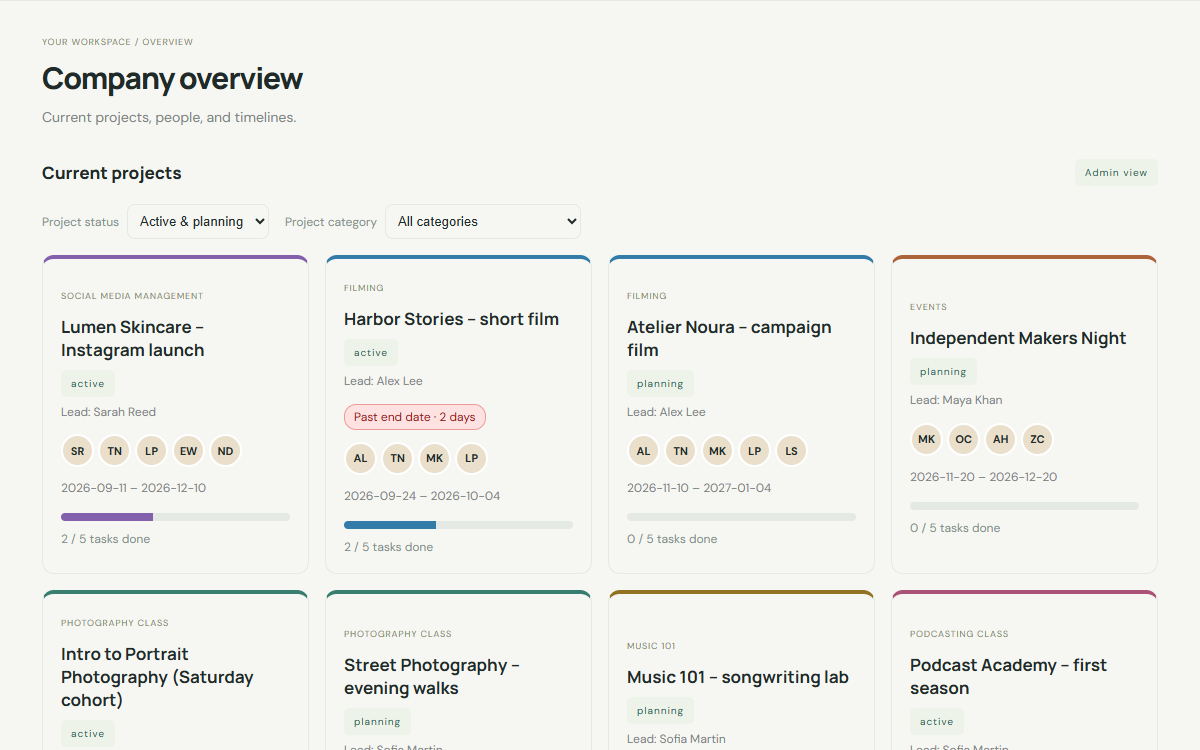Click ND avatar on Lumen Skincare card
The width and height of the screenshot is (1200, 750).
pyautogui.click(x=226, y=451)
